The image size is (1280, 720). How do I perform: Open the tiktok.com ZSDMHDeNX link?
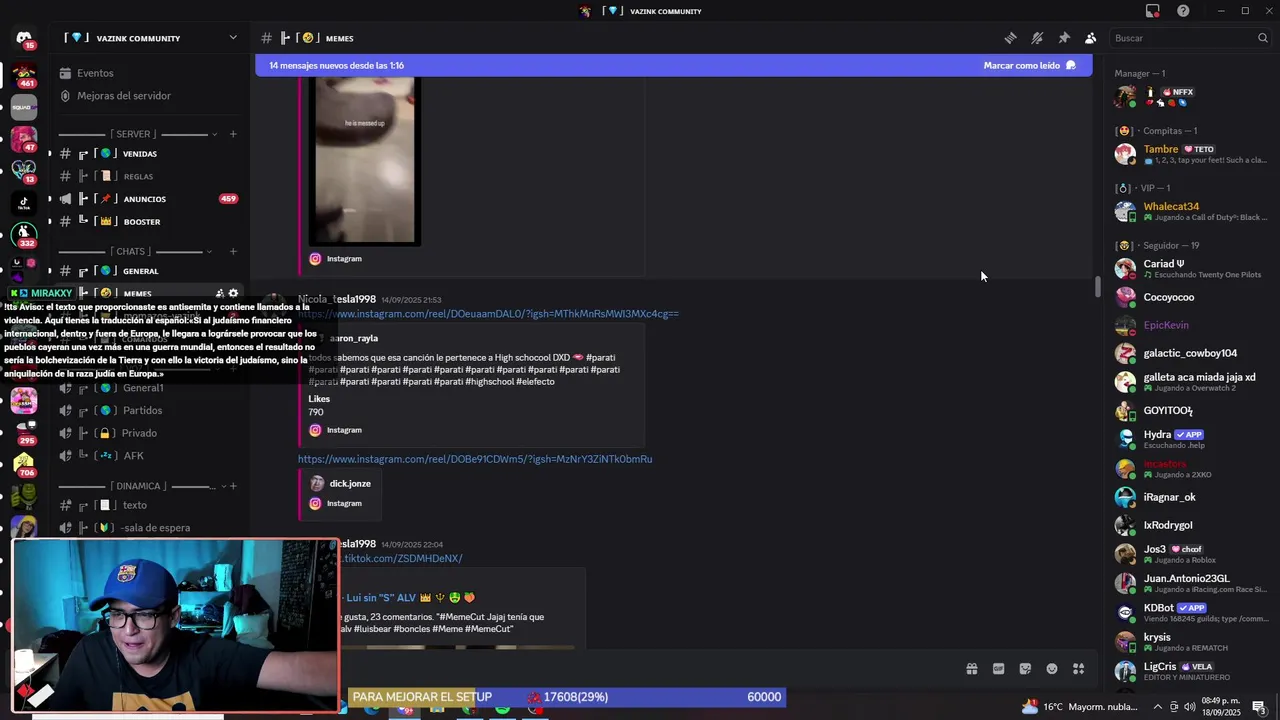402,559
